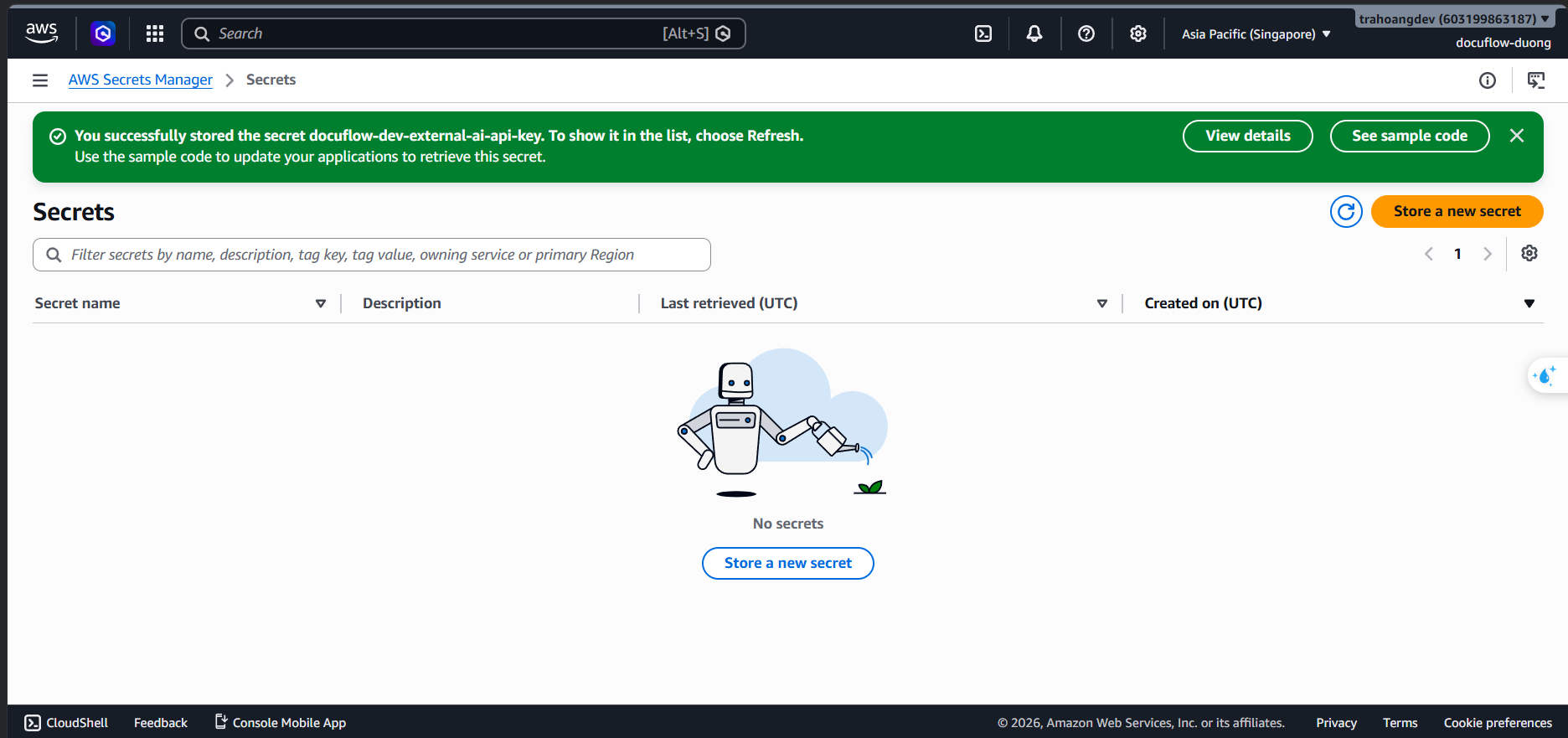
Task: Expand the Asia Pacific (Singapore) region selector
Action: 1256,34
